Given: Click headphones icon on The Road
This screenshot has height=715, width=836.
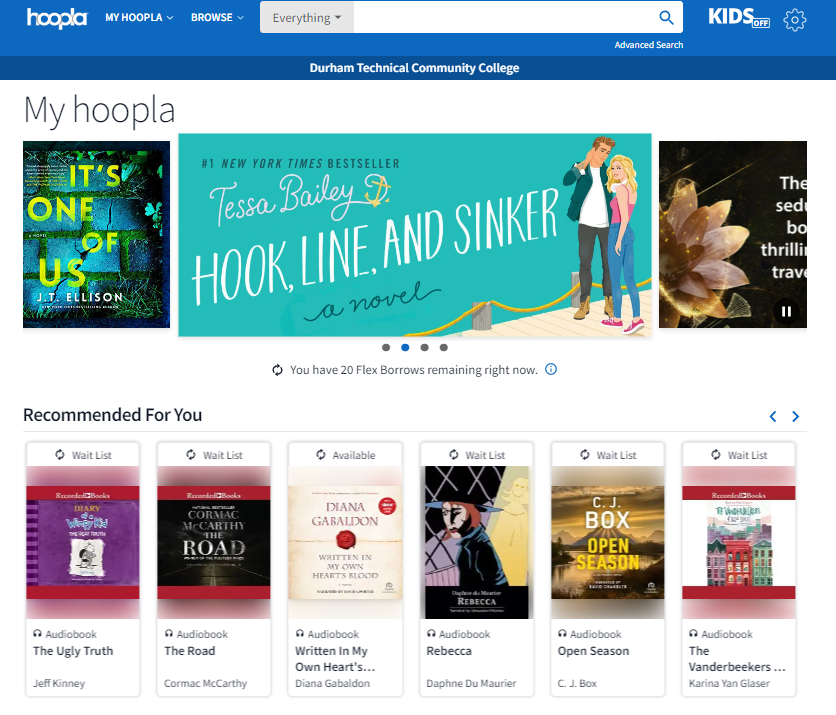Looking at the screenshot, I should coord(168,633).
